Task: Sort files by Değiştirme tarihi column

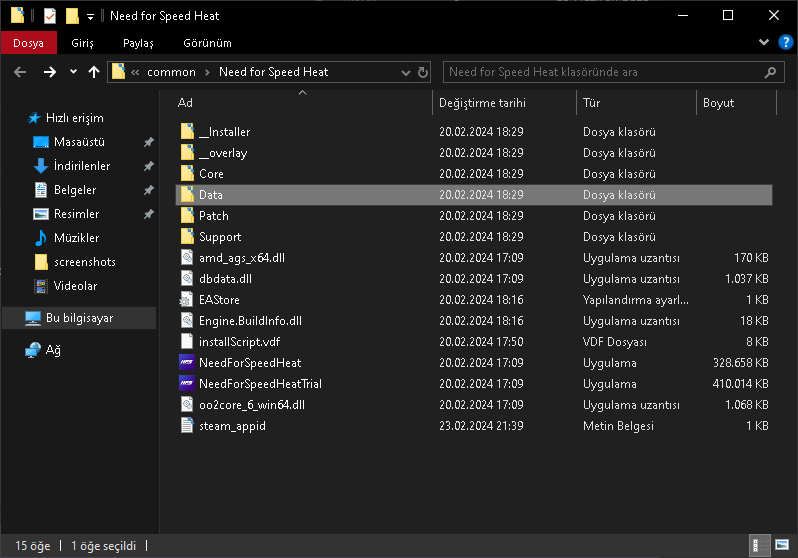Action: 482,103
